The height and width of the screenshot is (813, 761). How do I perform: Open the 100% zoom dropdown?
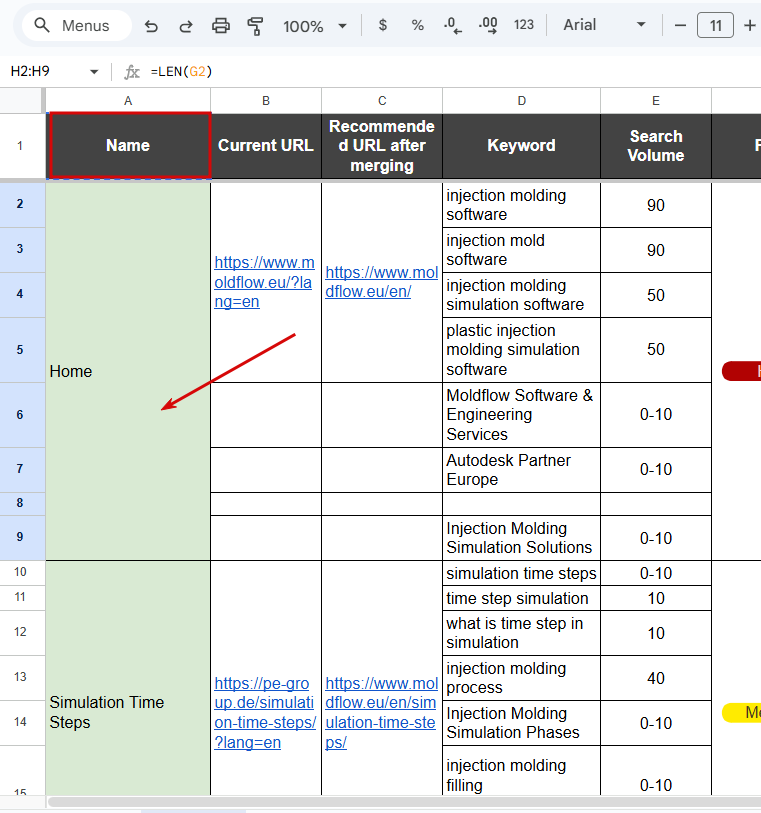click(x=315, y=25)
